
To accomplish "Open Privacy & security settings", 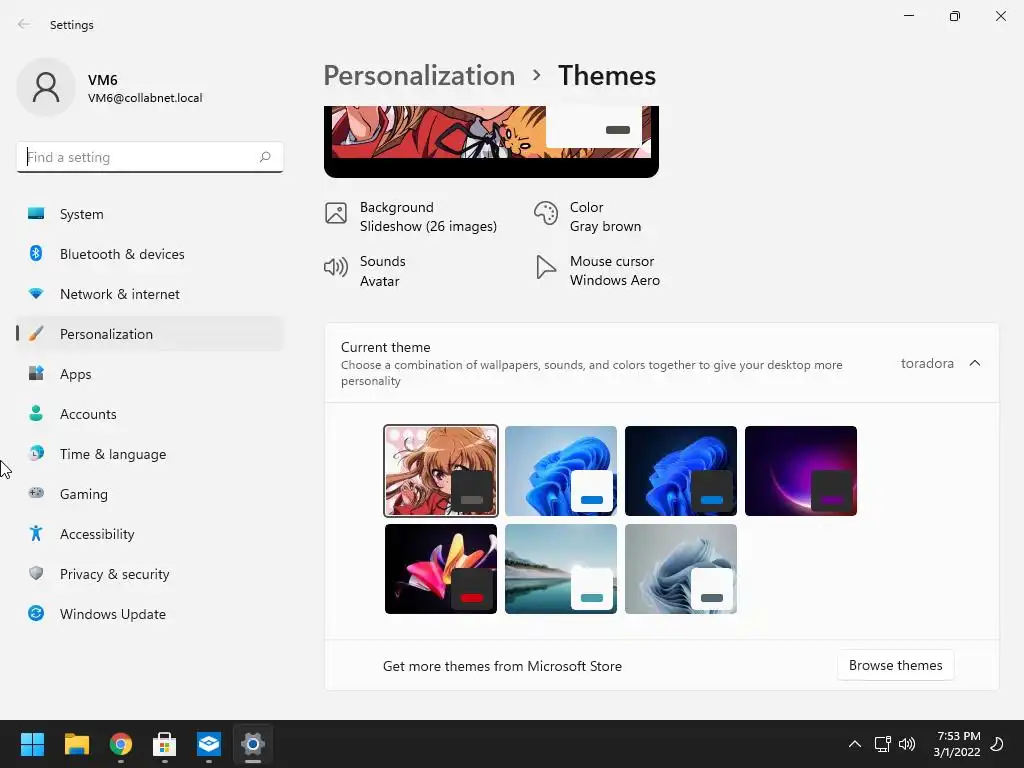I will coord(150,574).
